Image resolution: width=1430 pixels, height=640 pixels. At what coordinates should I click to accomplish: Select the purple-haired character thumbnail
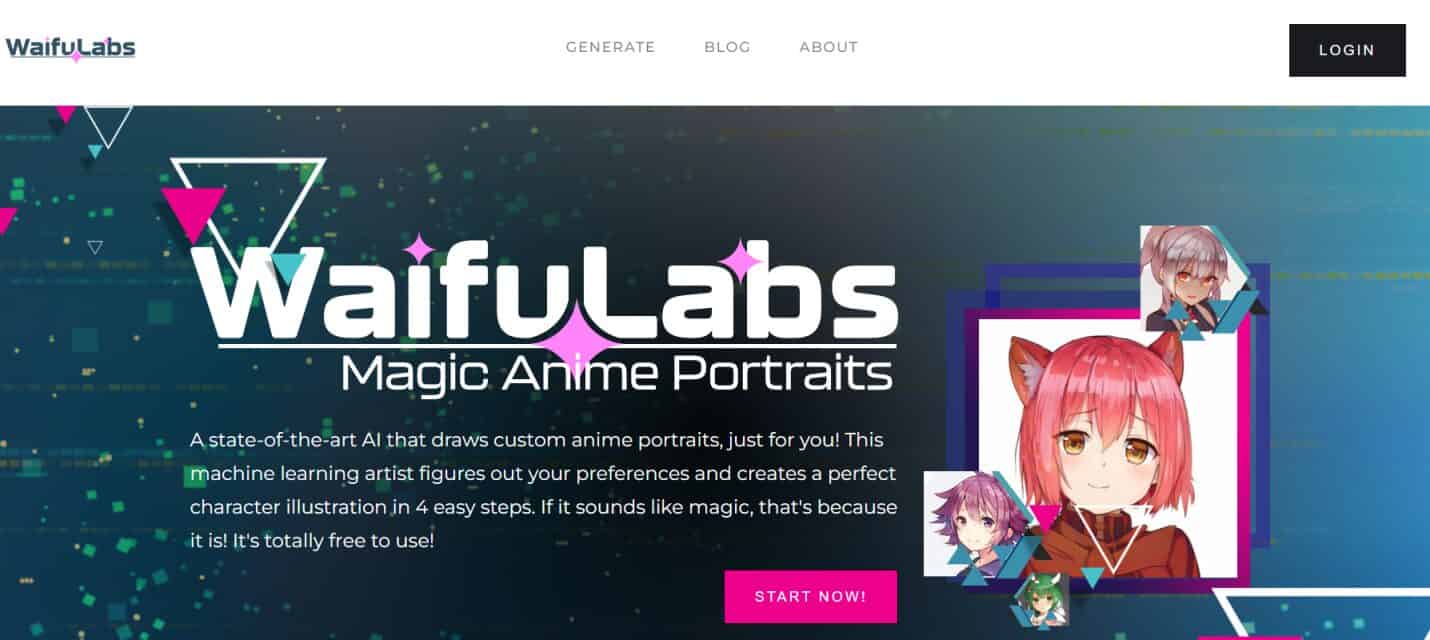click(965, 524)
